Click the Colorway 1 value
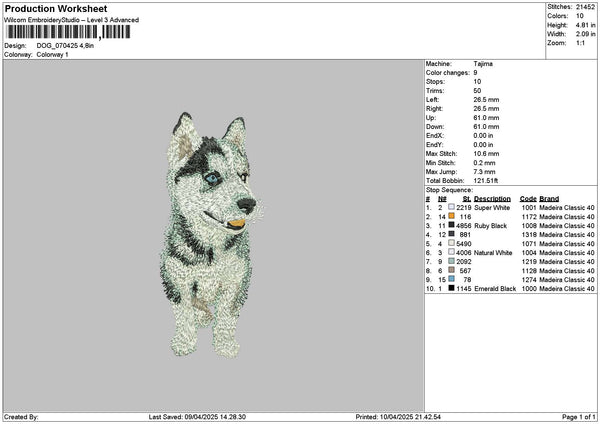Screen dimensions: 600x424 [52, 55]
